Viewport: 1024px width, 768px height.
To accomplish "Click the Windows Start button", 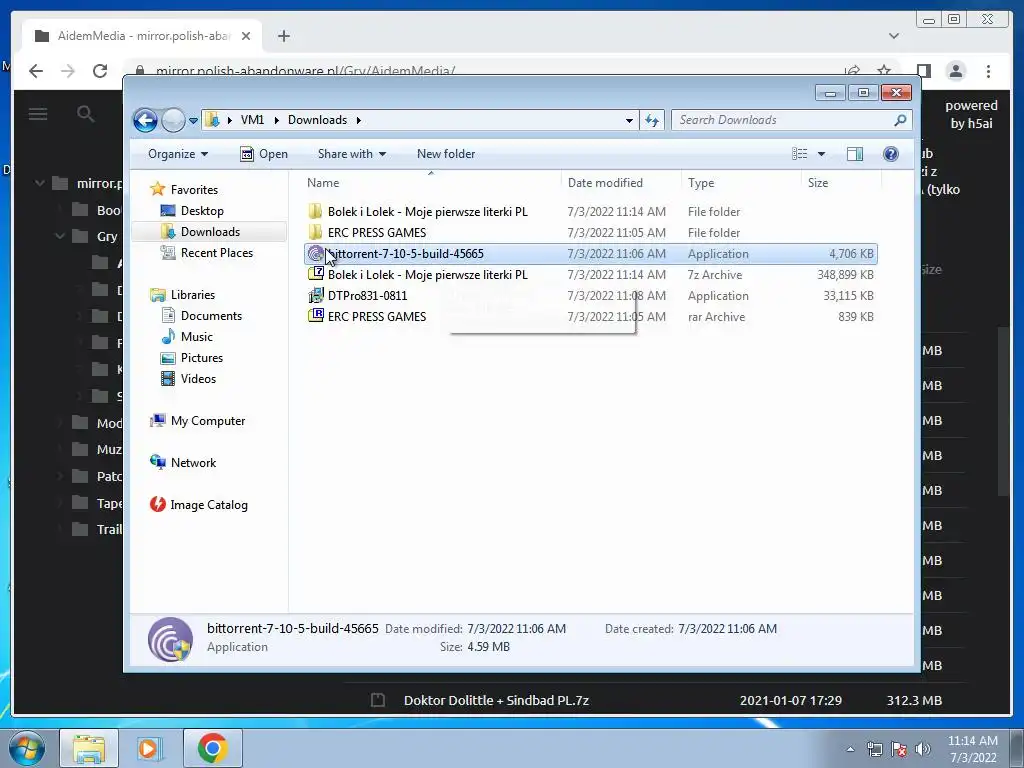I will point(27,748).
